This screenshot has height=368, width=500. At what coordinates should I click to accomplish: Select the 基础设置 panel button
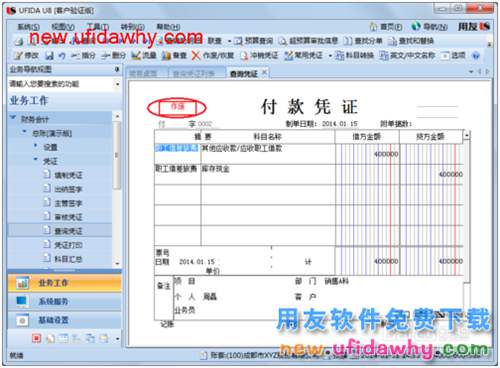pyautogui.click(x=64, y=320)
